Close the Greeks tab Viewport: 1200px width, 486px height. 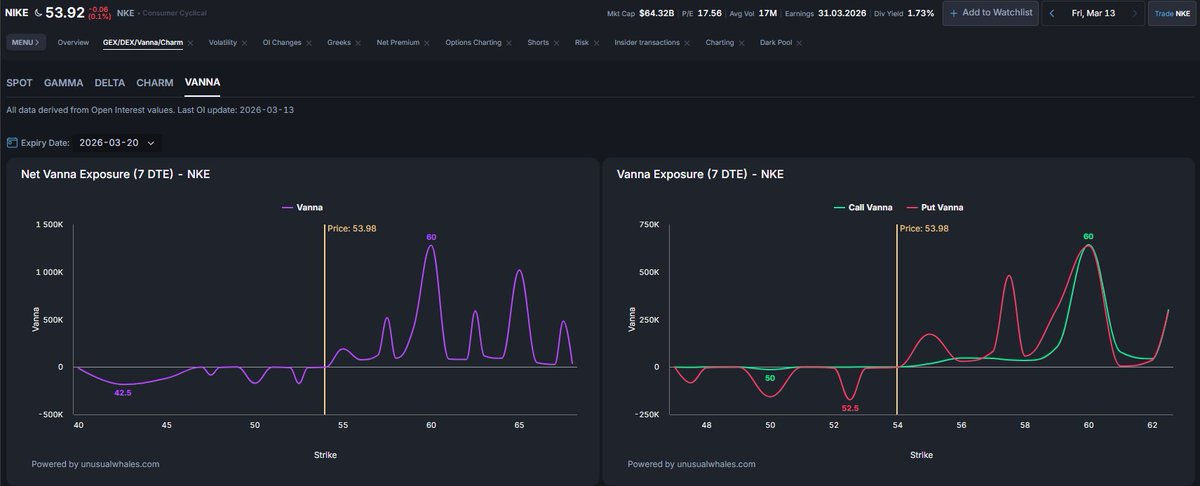coord(358,43)
